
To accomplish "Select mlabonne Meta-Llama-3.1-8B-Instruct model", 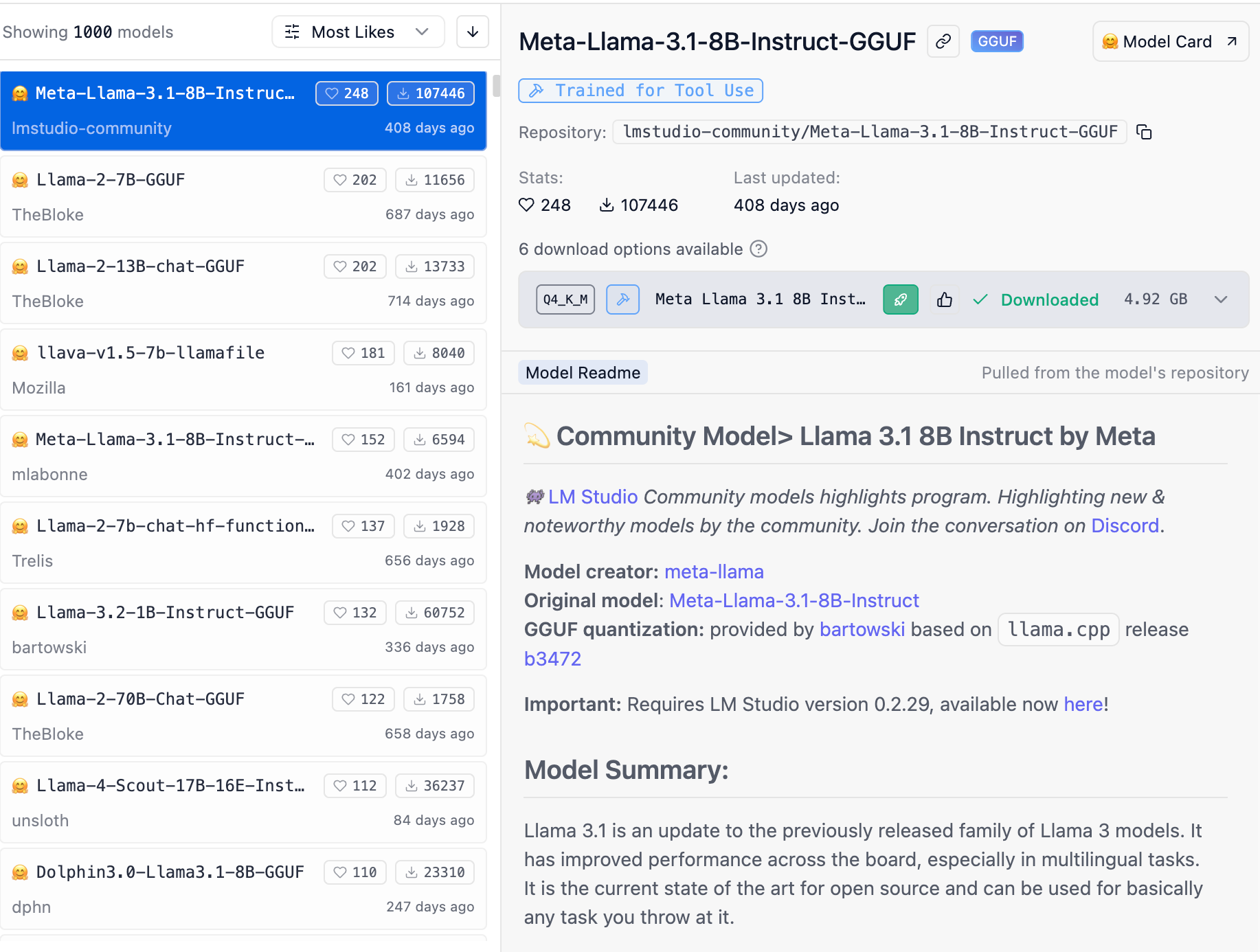I will (x=243, y=456).
